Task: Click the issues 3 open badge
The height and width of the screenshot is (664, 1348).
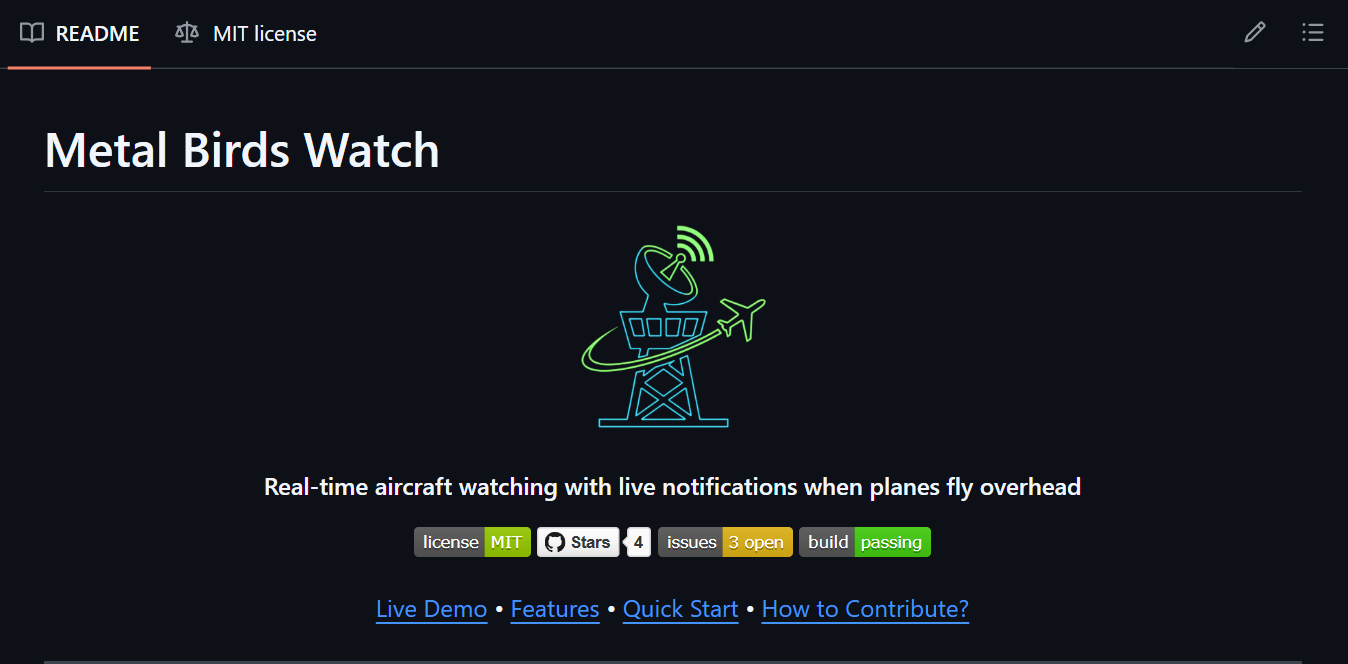Action: pos(725,542)
